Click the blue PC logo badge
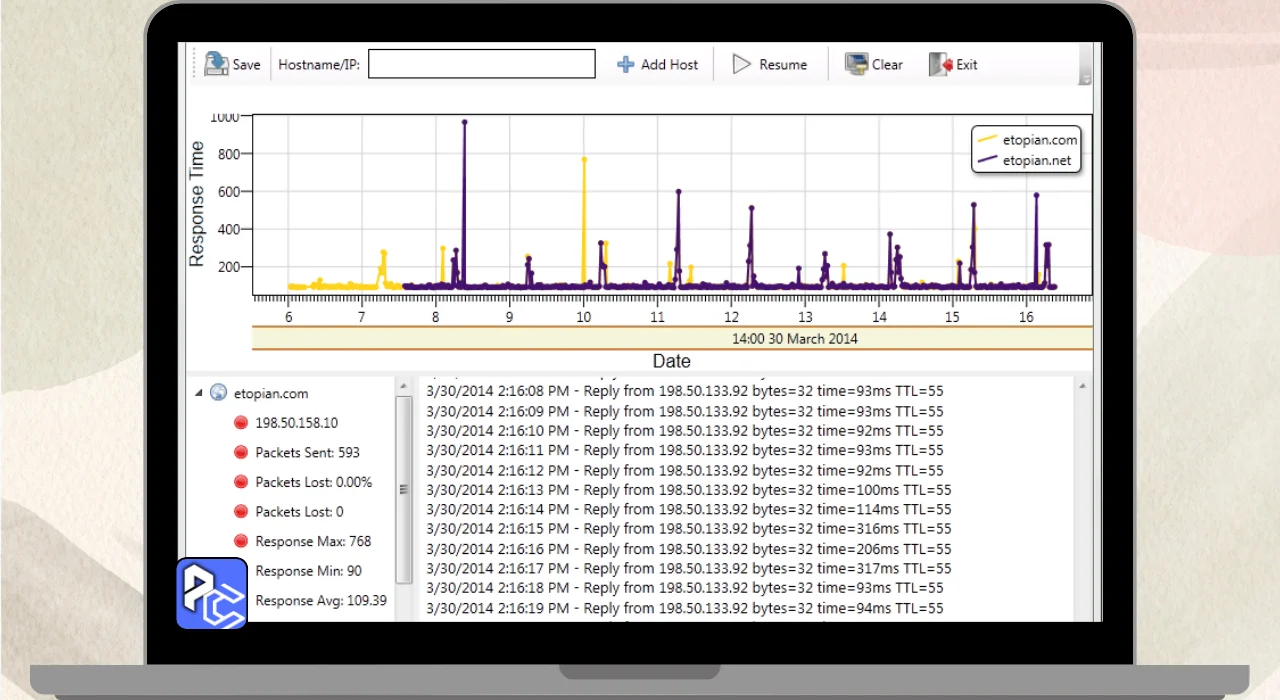 [212, 593]
